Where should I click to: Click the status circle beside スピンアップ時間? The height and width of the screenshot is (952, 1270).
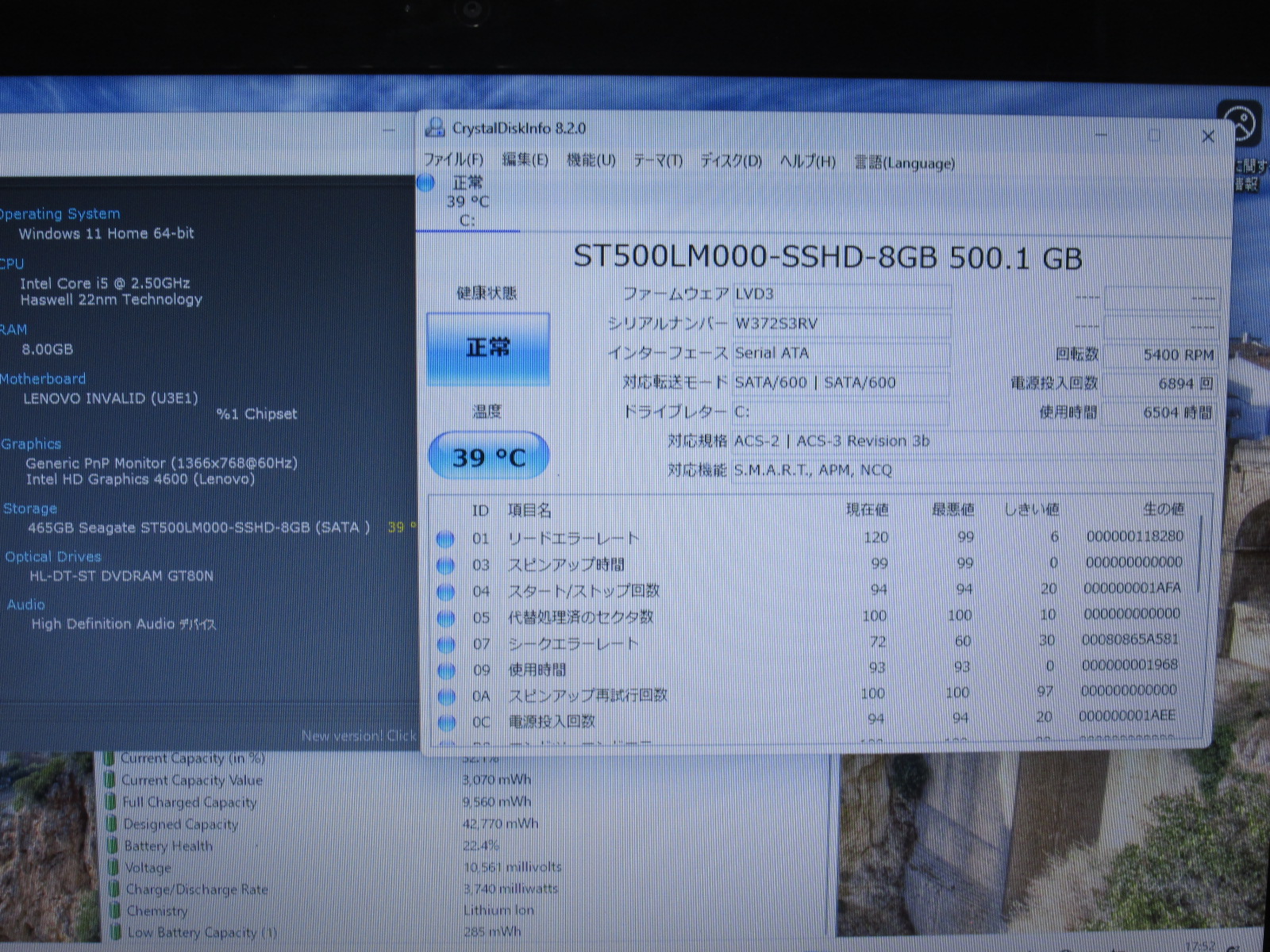coord(445,565)
